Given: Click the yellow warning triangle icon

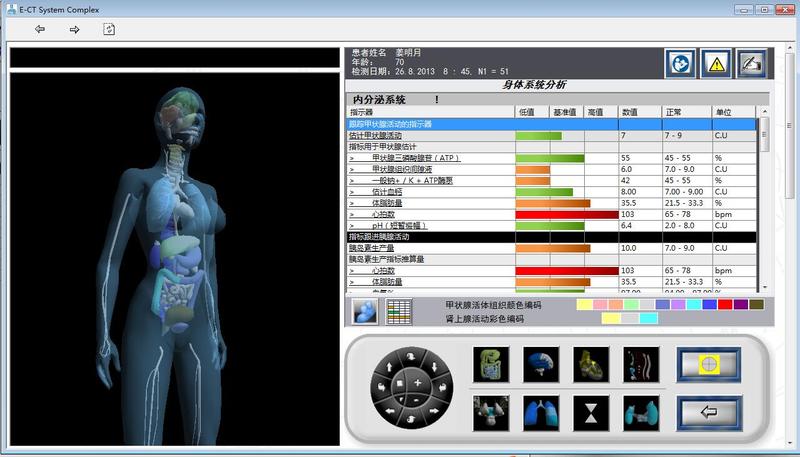Looking at the screenshot, I should point(716,63).
